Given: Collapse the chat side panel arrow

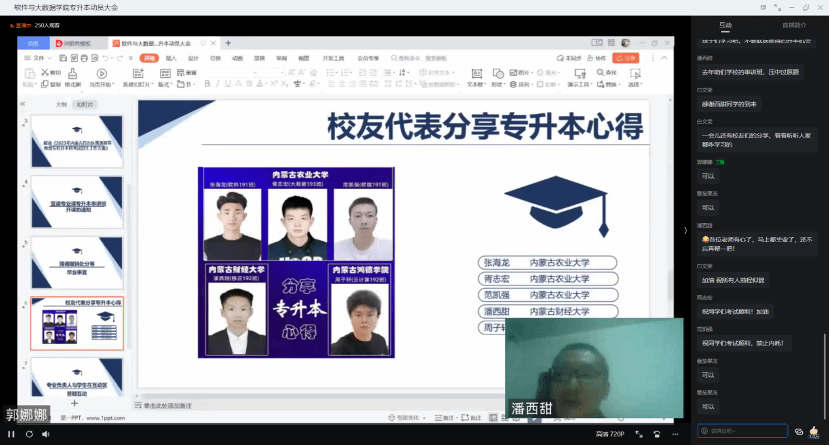Looking at the screenshot, I should coord(685,230).
